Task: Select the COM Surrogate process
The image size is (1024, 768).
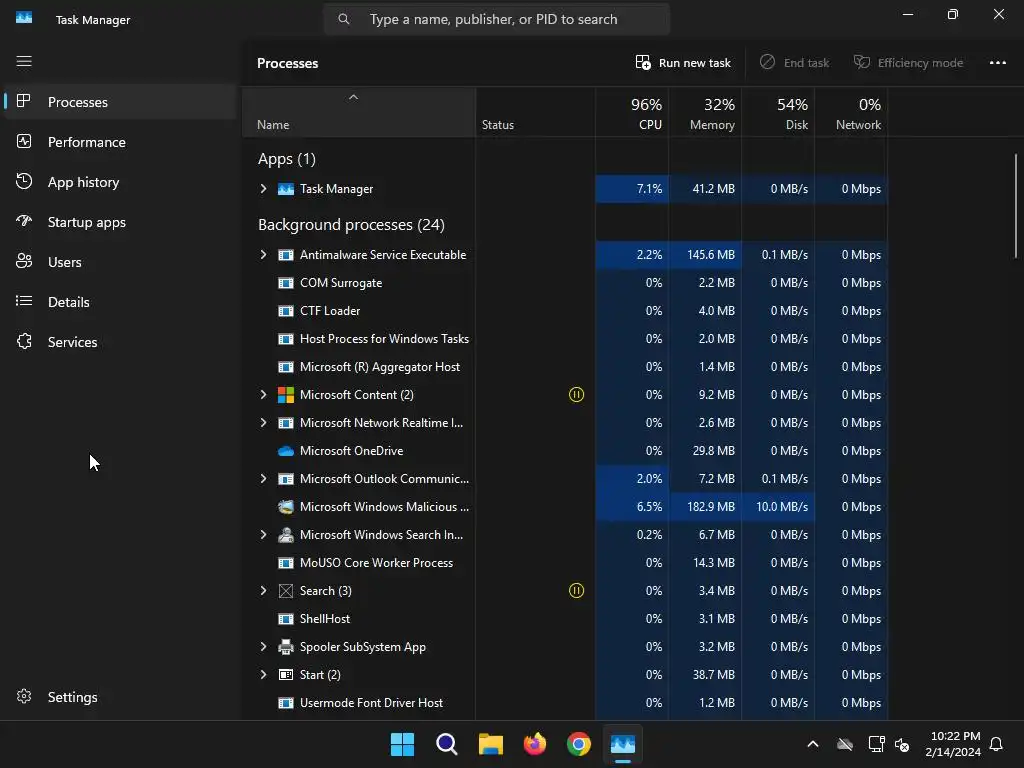Action: pyautogui.click(x=564, y=283)
